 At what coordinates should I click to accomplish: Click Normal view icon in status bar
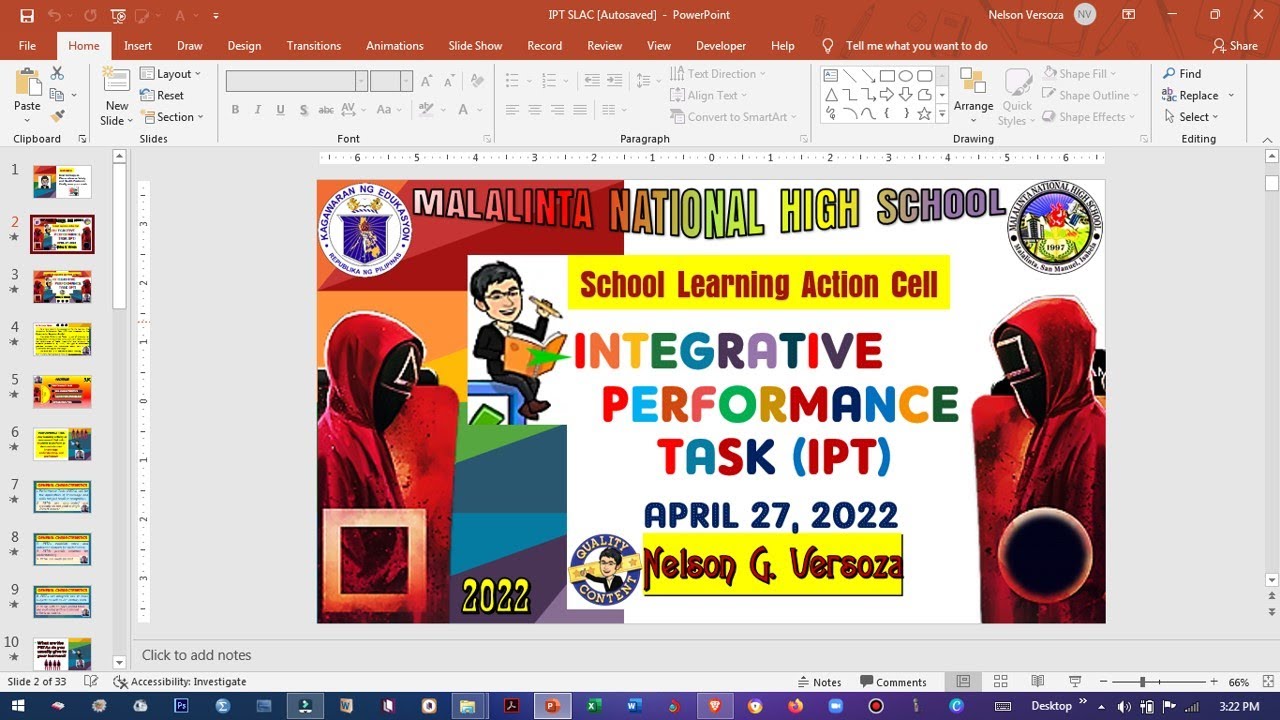tap(963, 682)
